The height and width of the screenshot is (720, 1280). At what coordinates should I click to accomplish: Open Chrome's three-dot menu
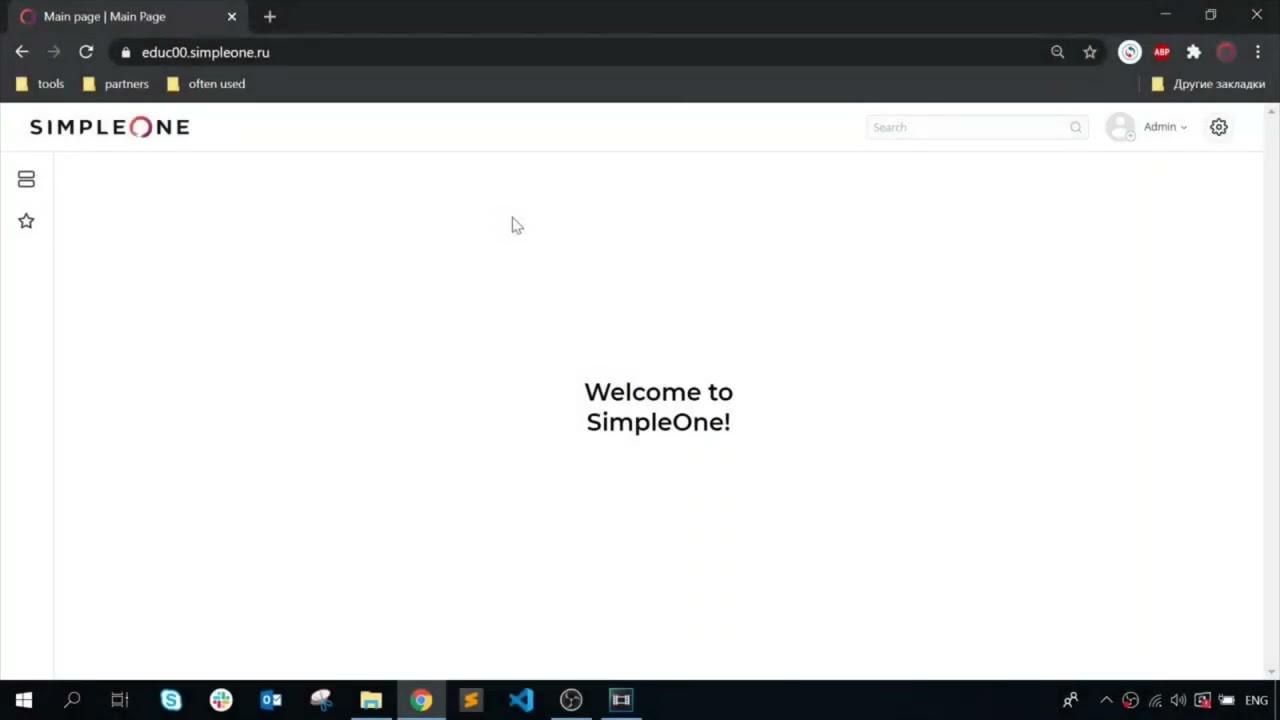1258,52
